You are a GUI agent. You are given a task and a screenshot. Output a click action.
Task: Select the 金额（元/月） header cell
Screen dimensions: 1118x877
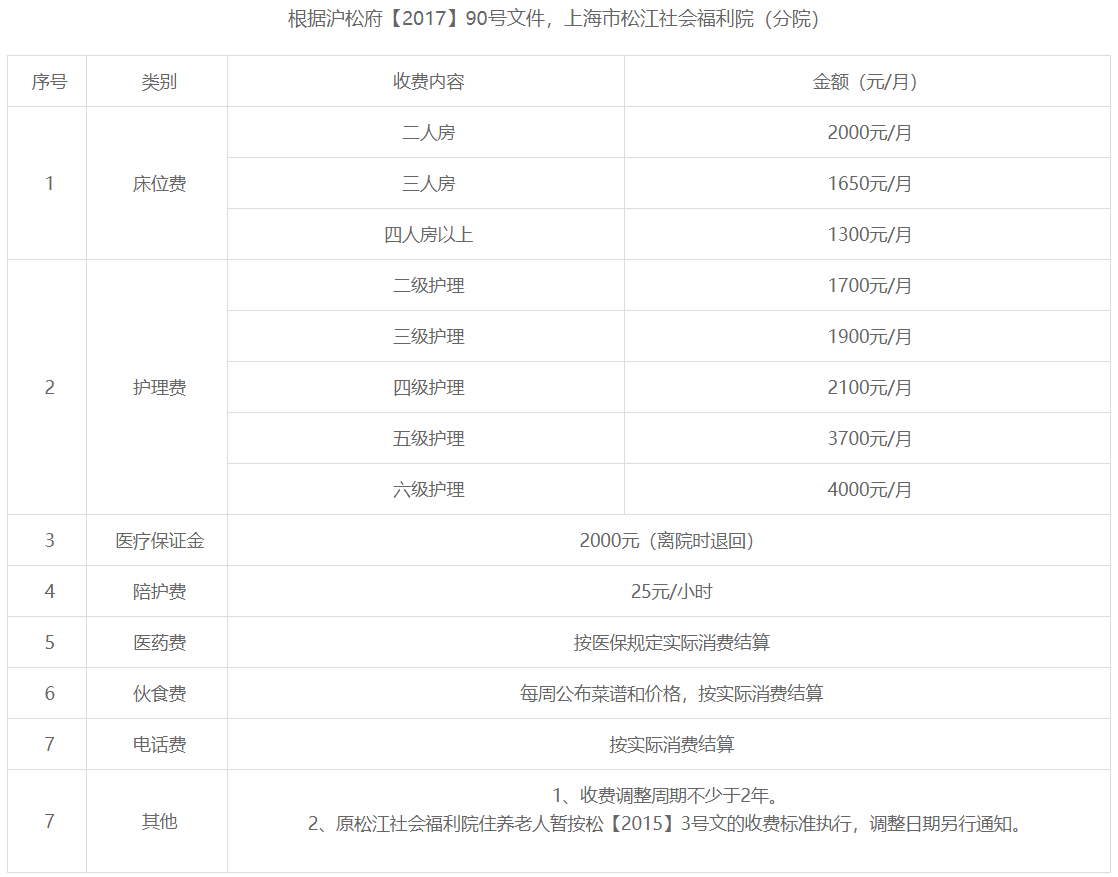[867, 81]
